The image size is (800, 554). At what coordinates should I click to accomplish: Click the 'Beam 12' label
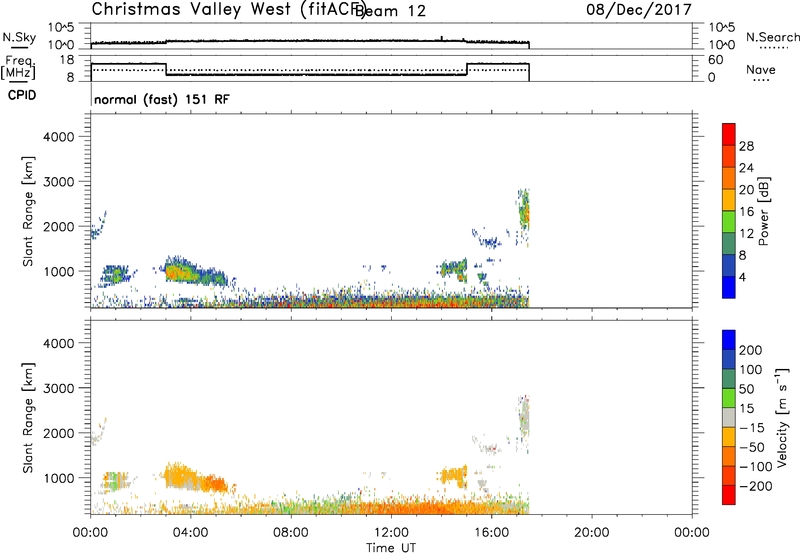pos(391,11)
